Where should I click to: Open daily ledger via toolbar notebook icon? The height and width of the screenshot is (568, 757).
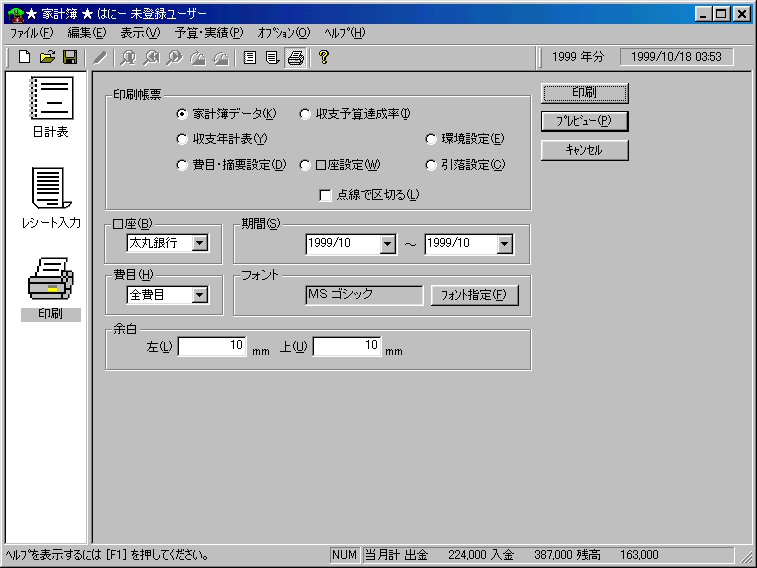click(x=250, y=57)
